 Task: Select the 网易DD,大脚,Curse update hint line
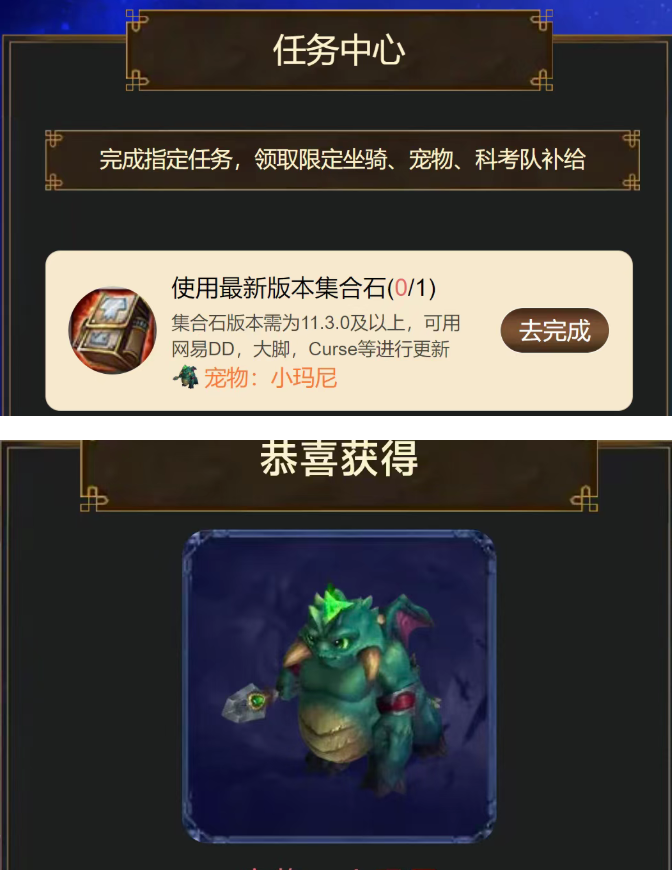(x=310, y=349)
